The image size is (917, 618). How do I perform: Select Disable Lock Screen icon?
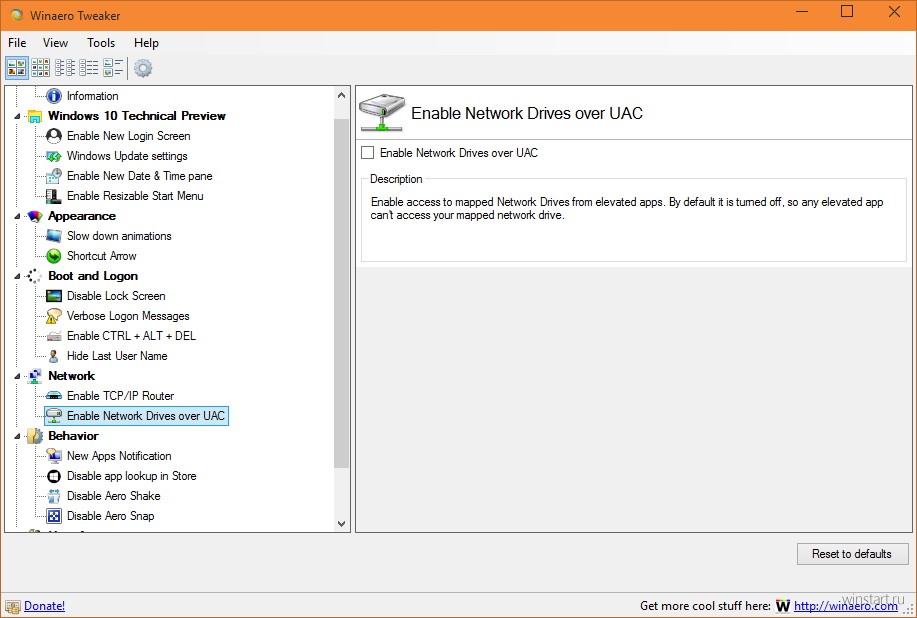coord(54,296)
